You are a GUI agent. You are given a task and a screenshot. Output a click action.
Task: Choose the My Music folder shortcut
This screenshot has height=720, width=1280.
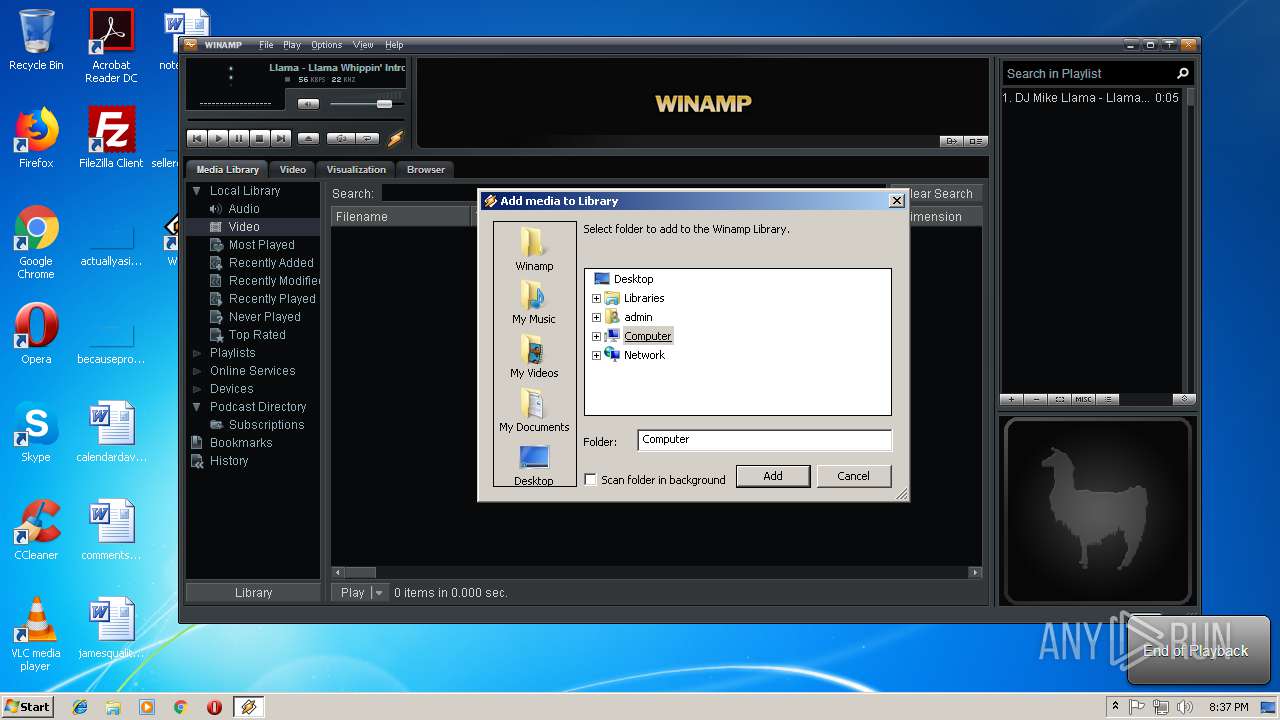(534, 303)
